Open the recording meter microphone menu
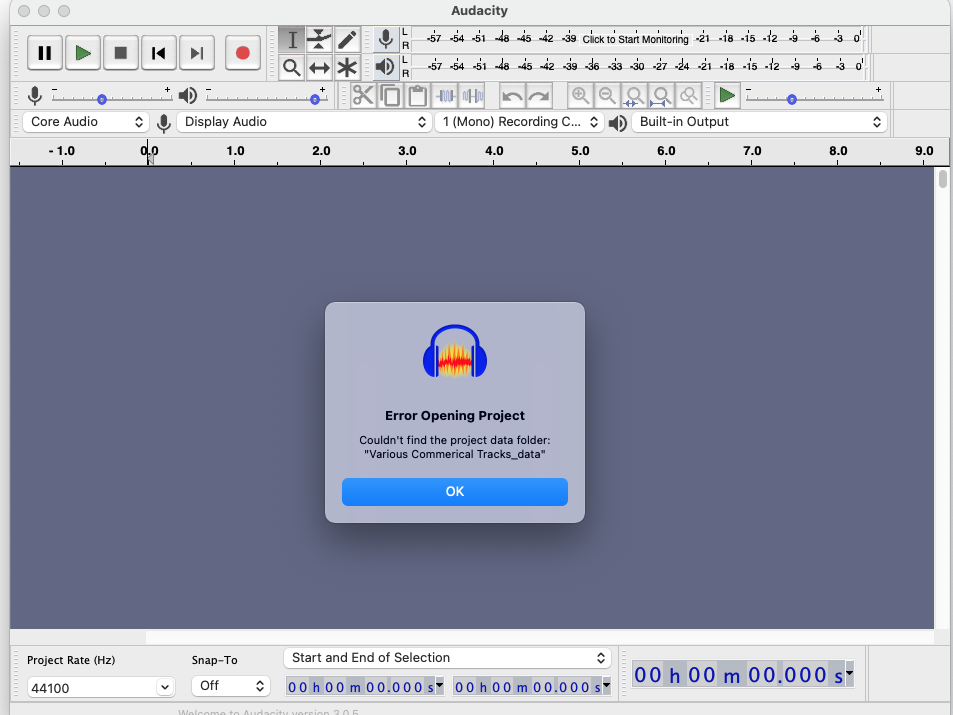The height and width of the screenshot is (715, 953). pyautogui.click(x=385, y=39)
